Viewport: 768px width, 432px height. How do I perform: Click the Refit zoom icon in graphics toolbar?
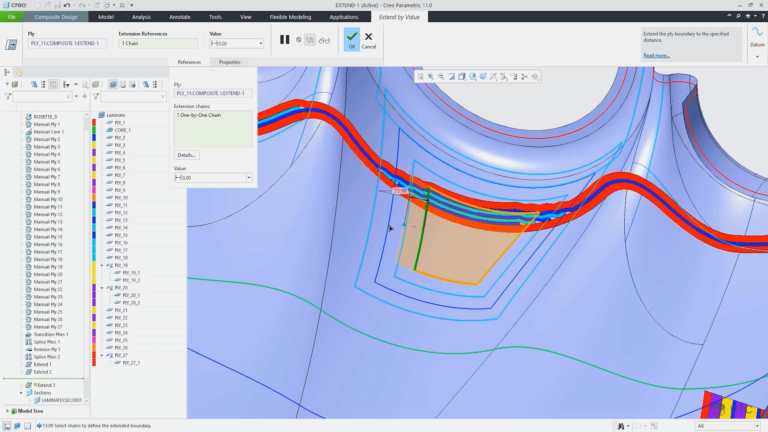coord(420,77)
